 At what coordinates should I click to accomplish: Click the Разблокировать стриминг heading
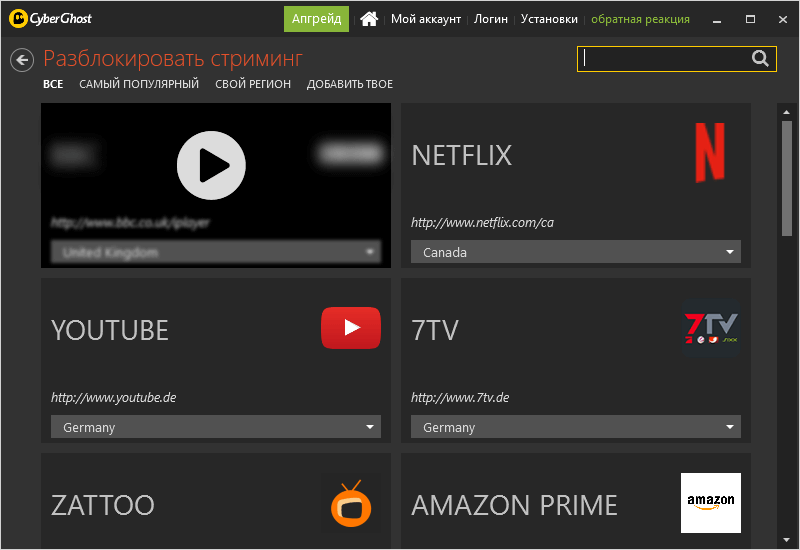173,59
